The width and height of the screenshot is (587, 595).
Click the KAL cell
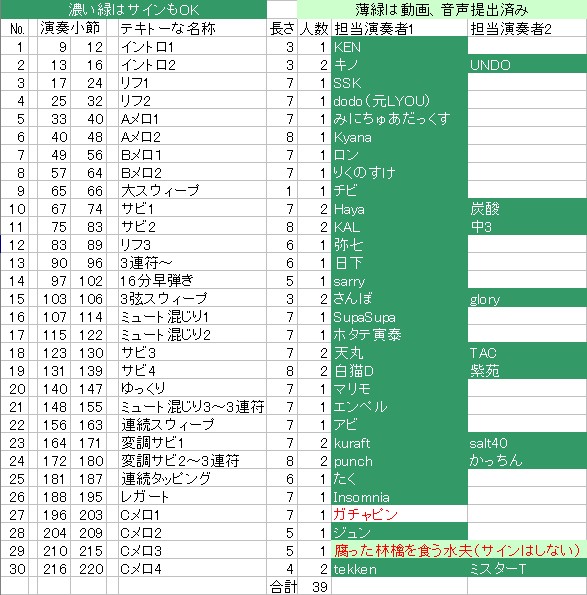point(399,226)
